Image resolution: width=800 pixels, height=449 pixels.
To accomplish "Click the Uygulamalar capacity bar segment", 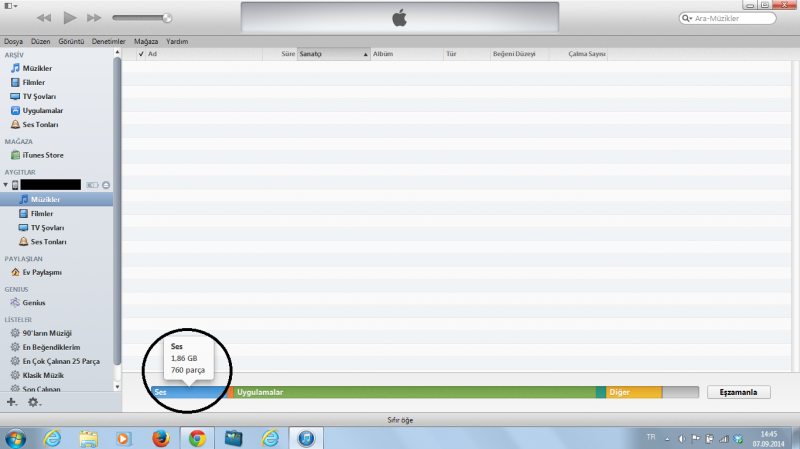I will 414,392.
